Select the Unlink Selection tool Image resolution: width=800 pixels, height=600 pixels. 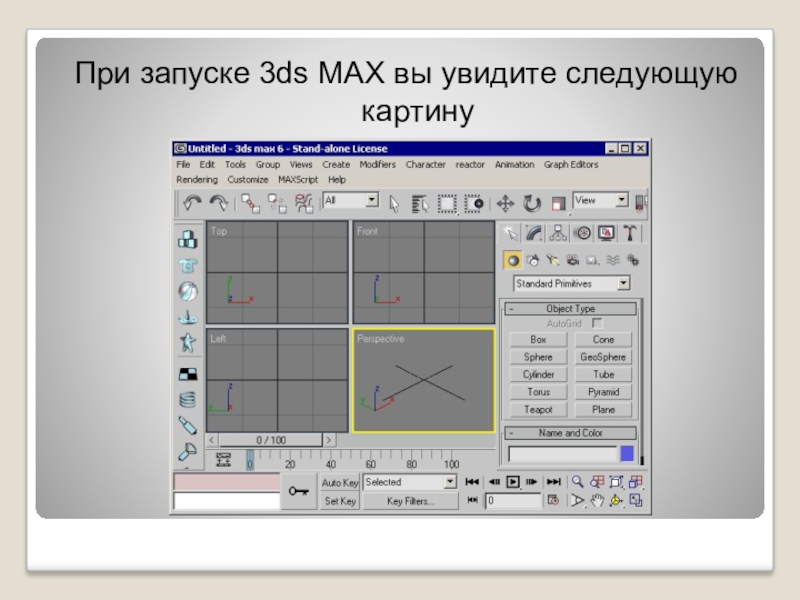click(x=277, y=203)
